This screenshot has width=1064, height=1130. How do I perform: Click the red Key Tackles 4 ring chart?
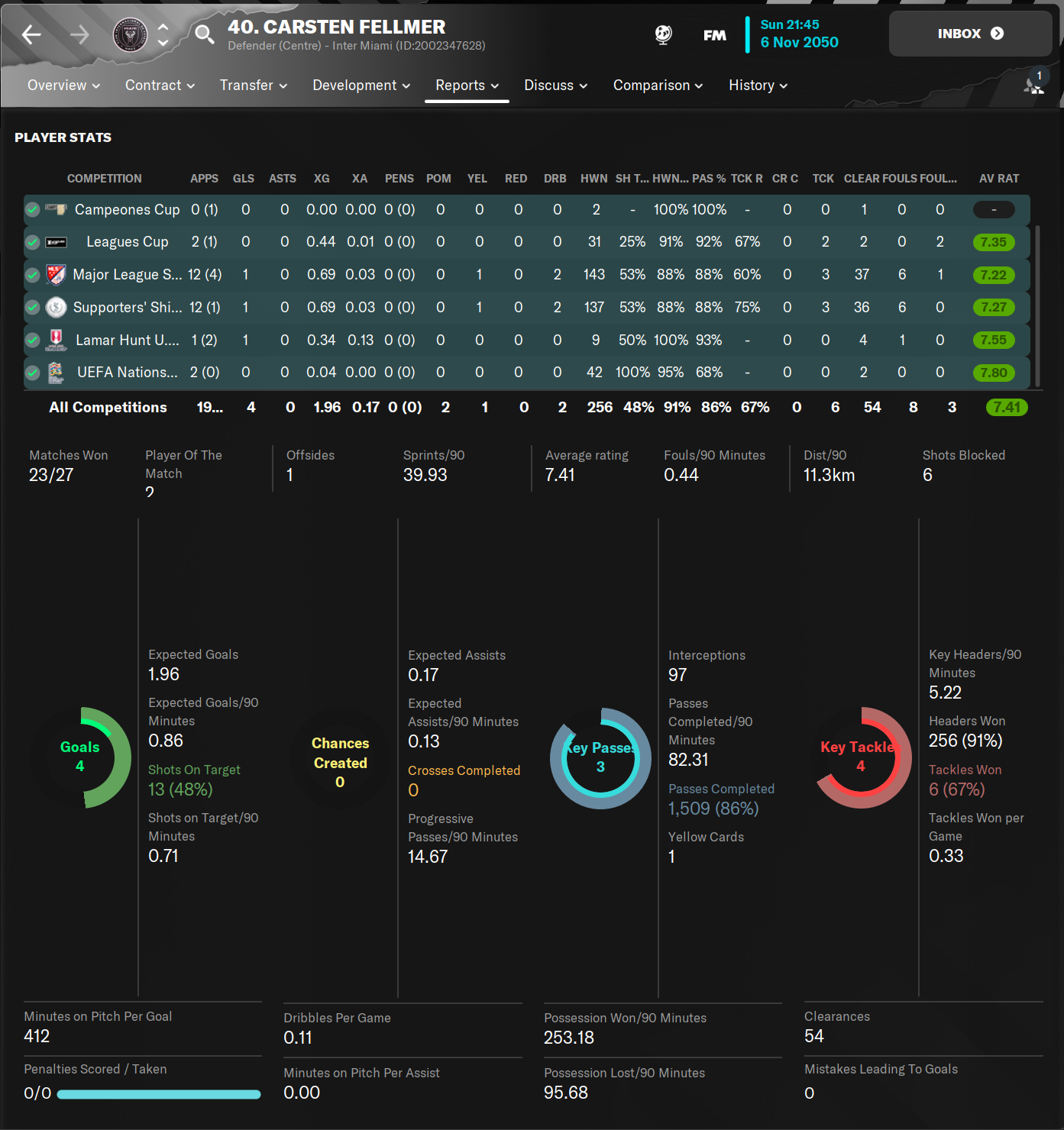click(862, 757)
